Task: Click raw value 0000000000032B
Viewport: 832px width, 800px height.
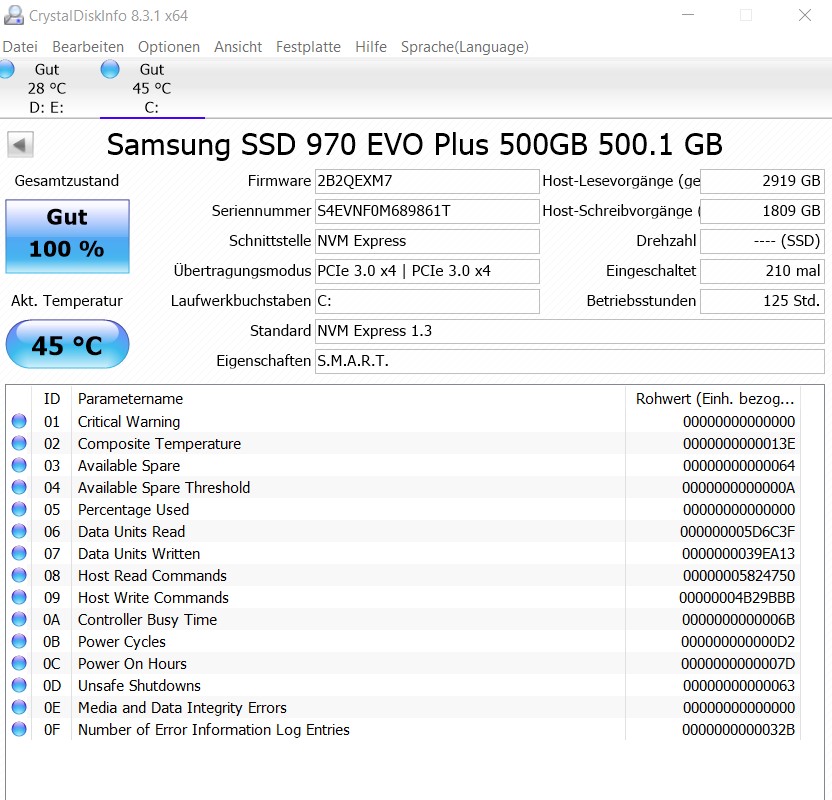Action: (x=739, y=730)
